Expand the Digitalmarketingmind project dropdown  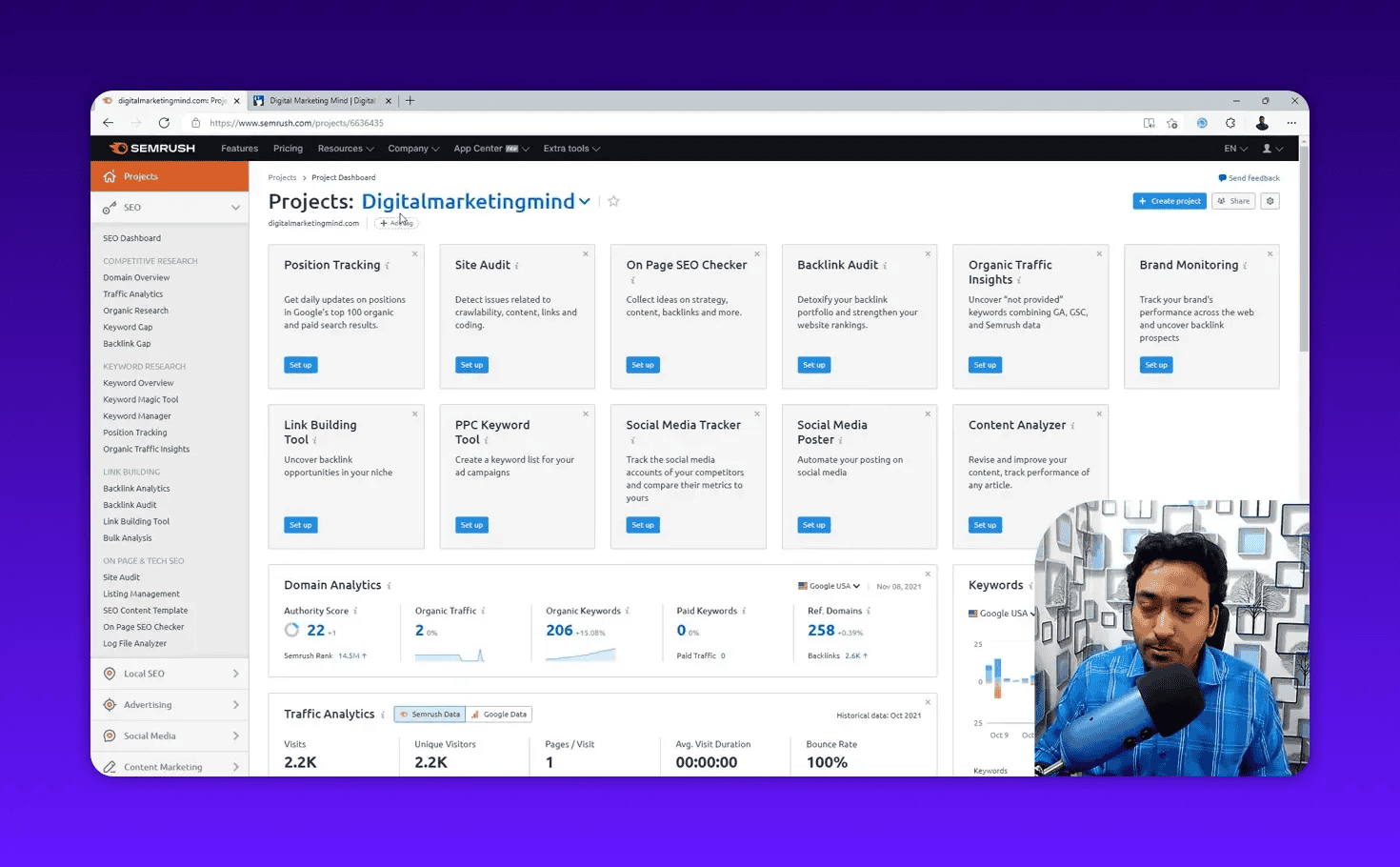click(585, 201)
